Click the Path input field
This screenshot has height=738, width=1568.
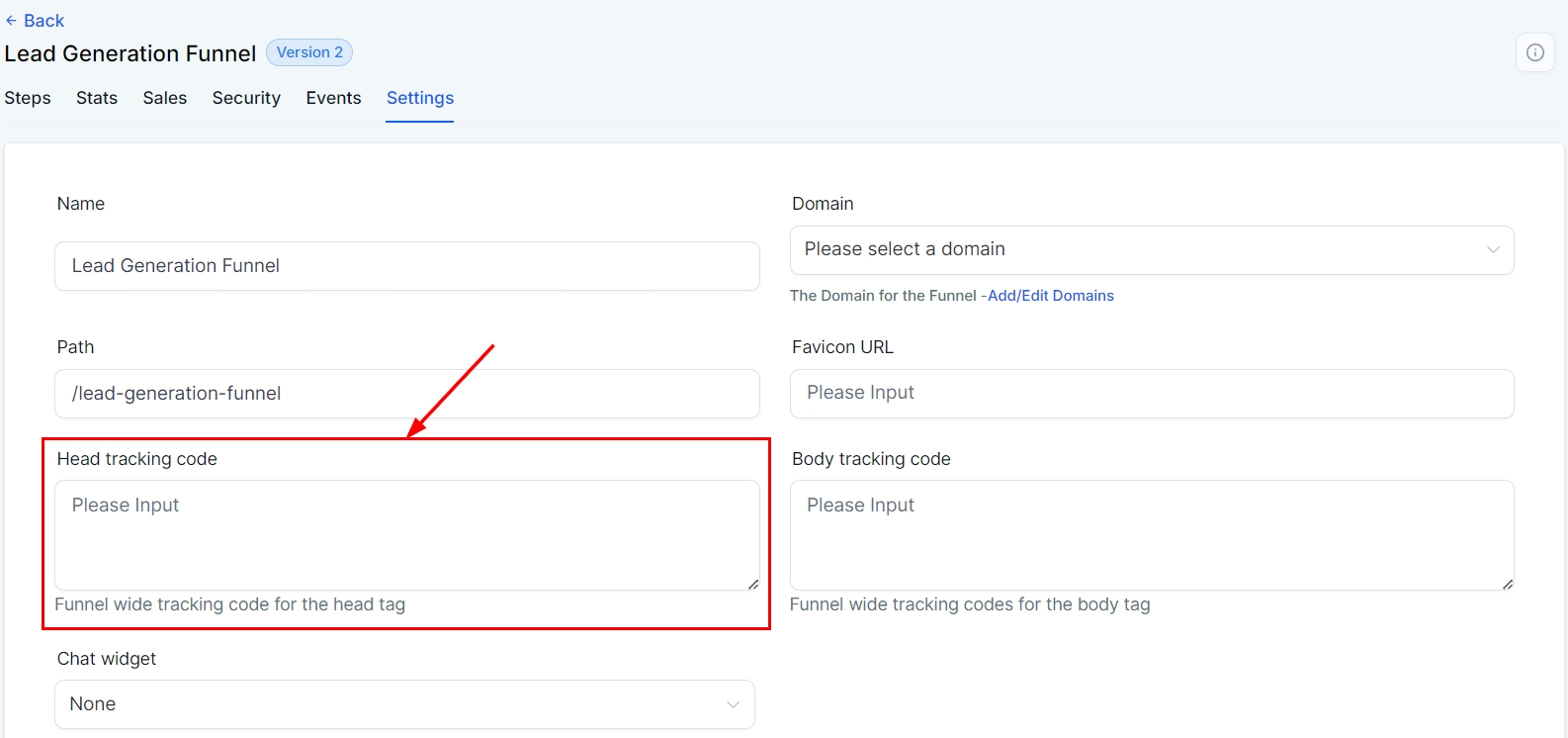point(406,394)
